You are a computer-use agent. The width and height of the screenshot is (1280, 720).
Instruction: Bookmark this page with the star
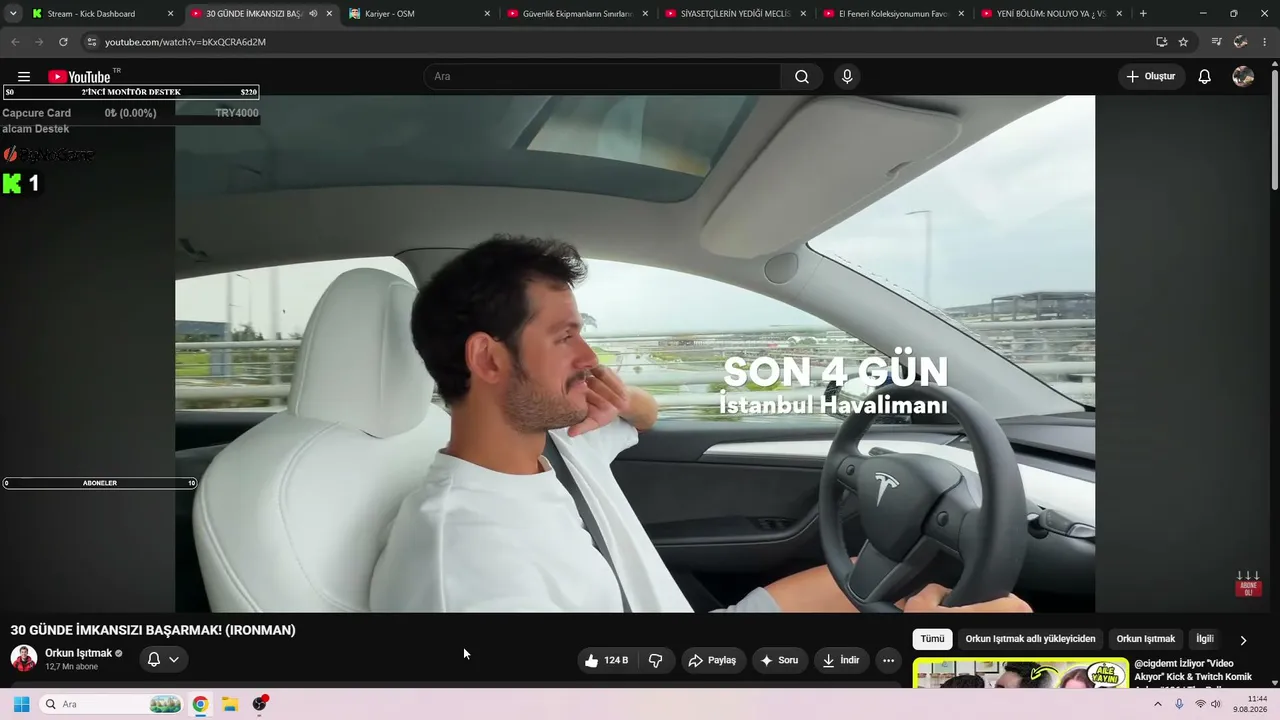coord(1183,42)
